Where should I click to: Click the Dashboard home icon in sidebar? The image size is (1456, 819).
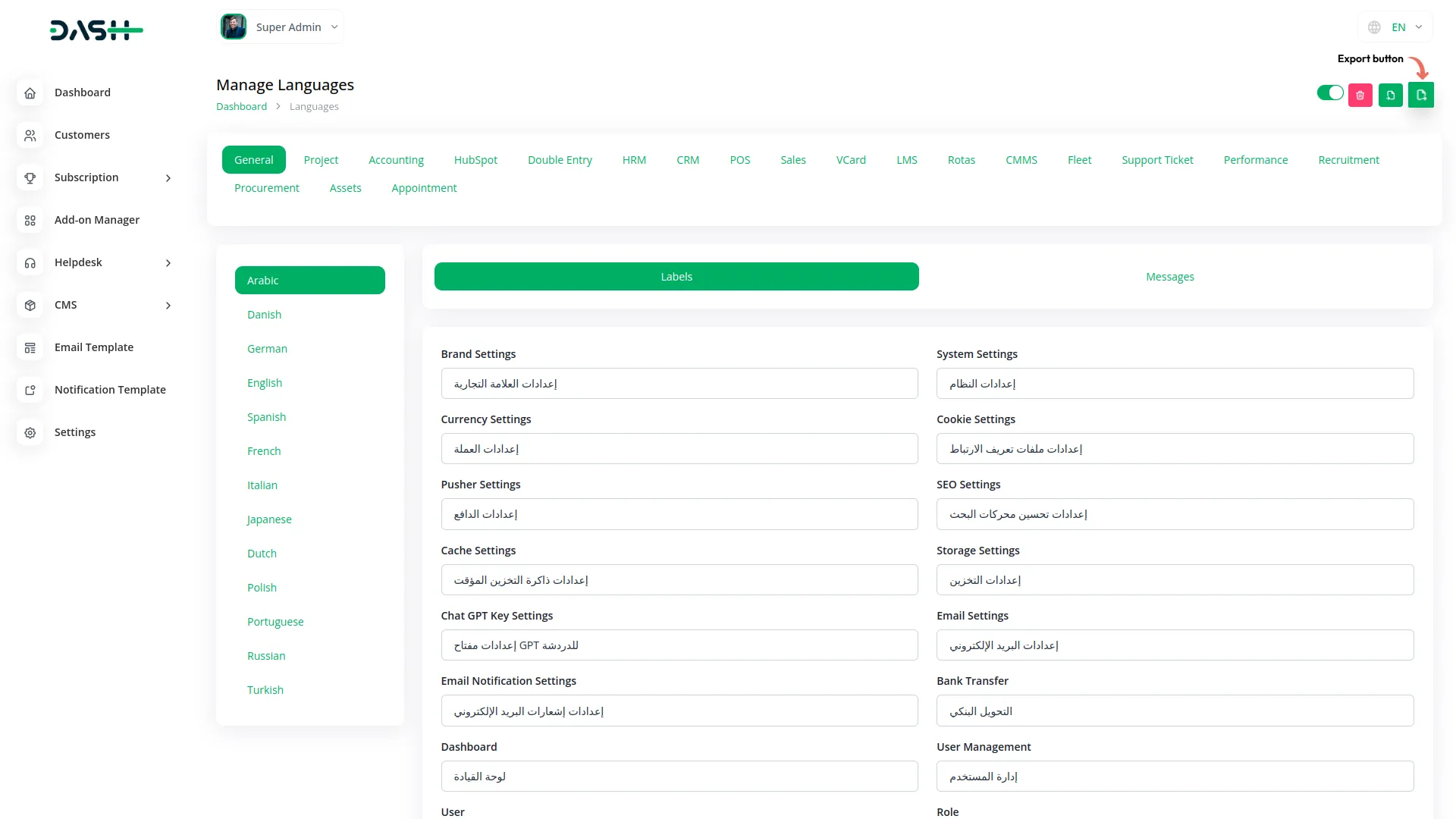point(30,93)
